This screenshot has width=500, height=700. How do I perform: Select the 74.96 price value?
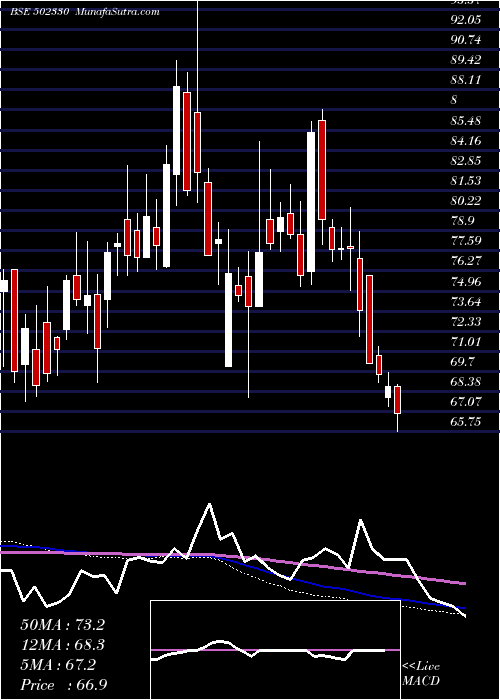pyautogui.click(x=466, y=281)
